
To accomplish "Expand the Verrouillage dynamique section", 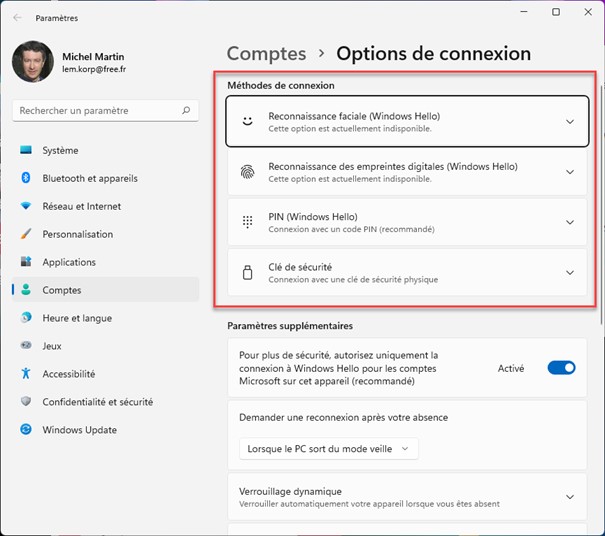I will [570, 497].
